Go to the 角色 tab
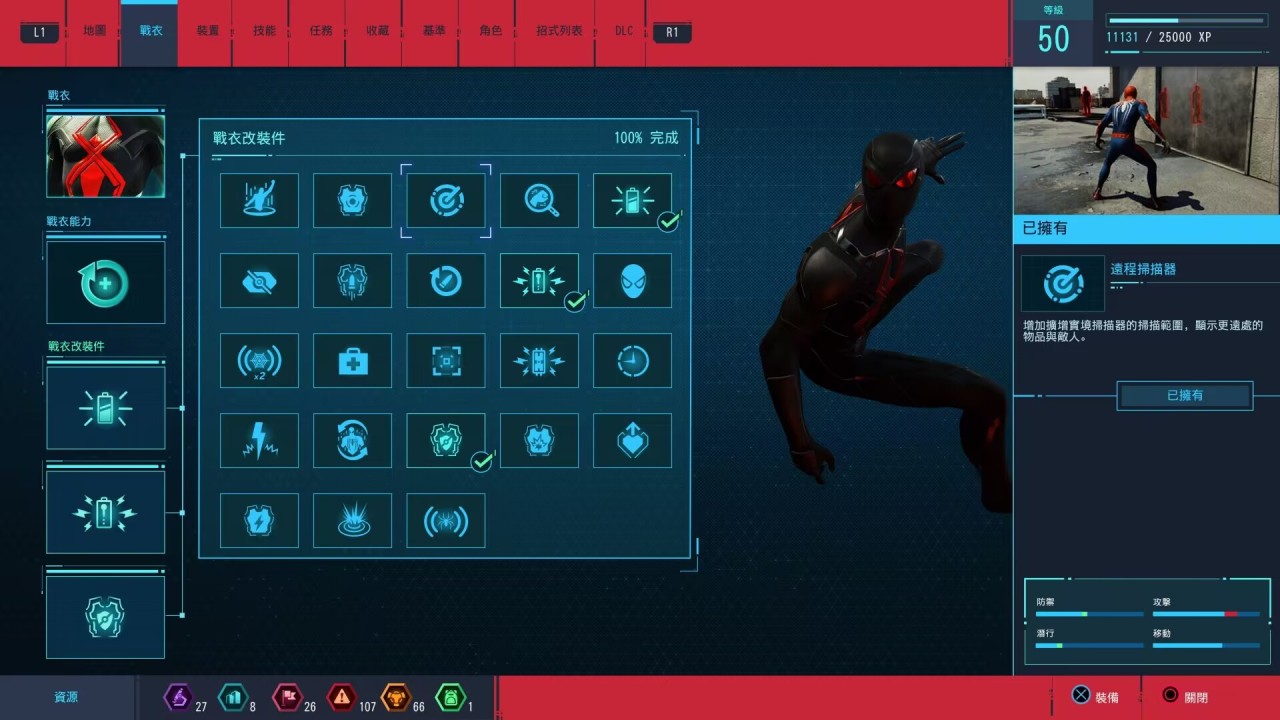Viewport: 1280px width, 720px height. (491, 31)
